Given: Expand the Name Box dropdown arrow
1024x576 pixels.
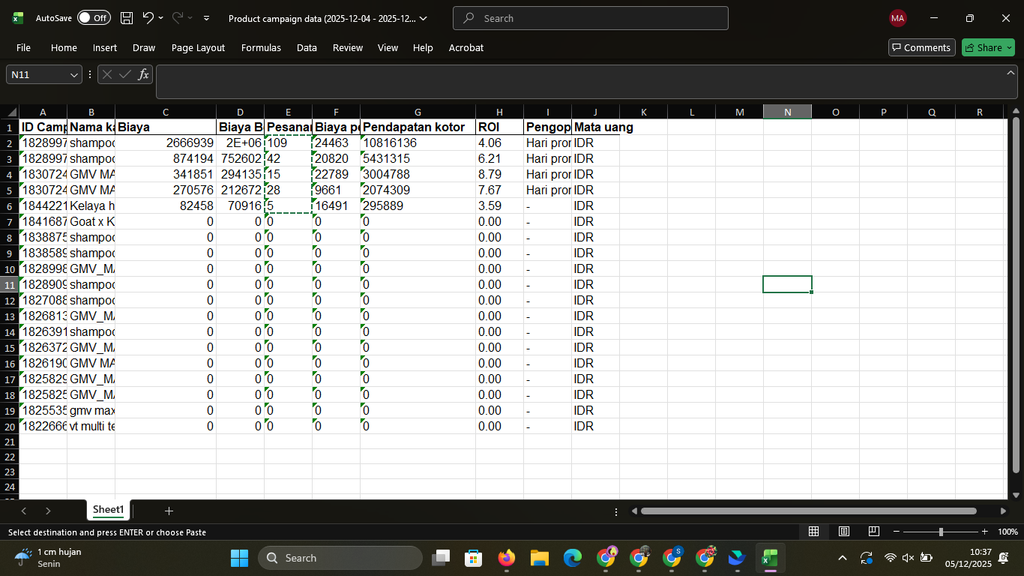Looking at the screenshot, I should (74, 75).
